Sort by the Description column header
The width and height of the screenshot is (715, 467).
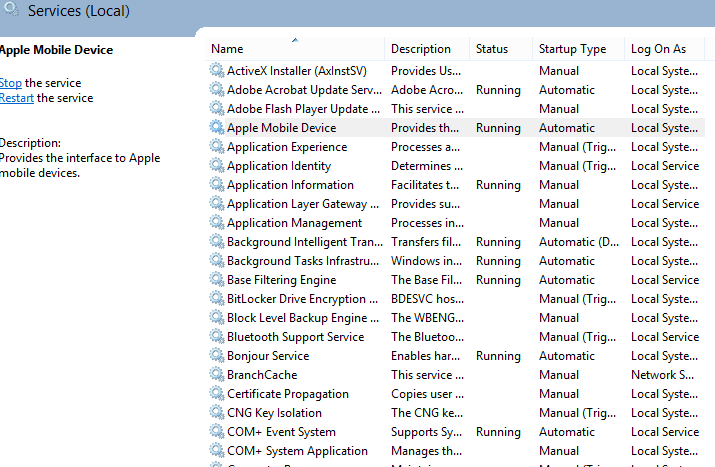click(421, 49)
